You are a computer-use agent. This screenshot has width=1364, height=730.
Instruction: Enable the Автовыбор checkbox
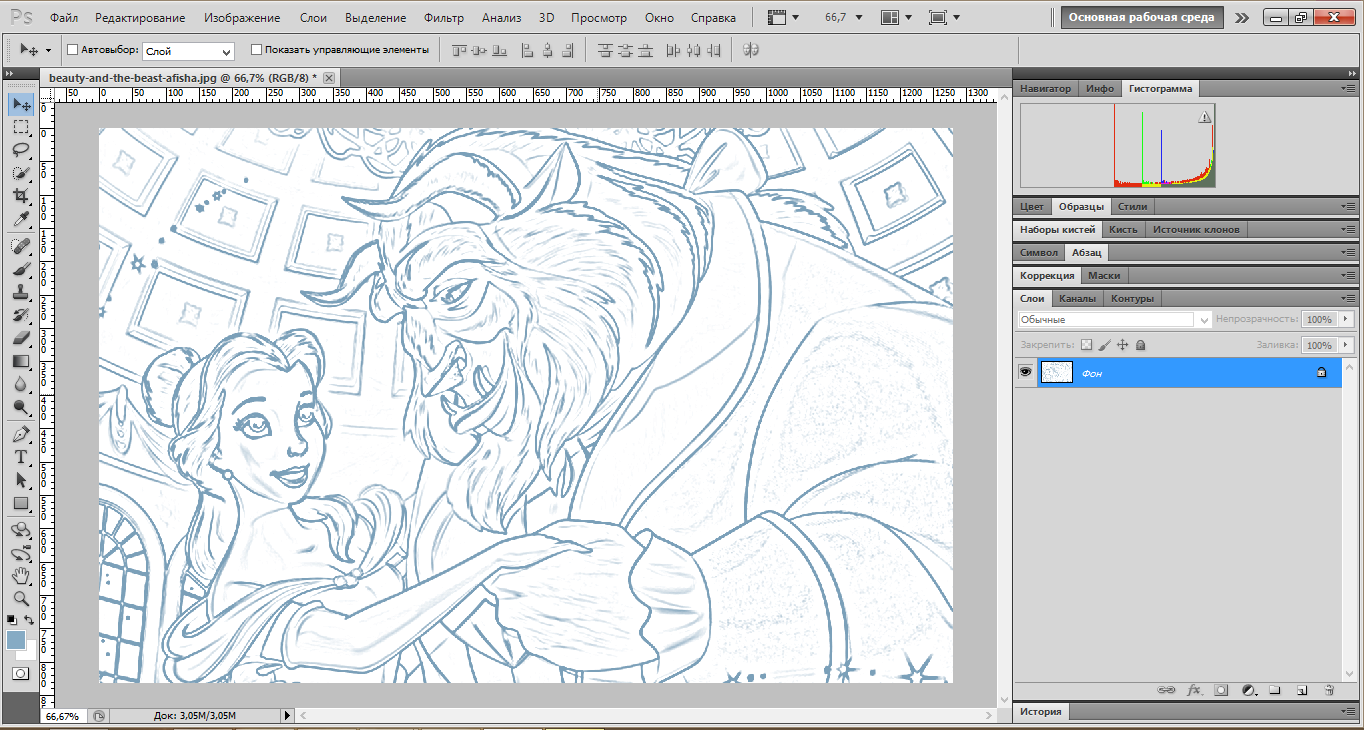pyautogui.click(x=72, y=49)
